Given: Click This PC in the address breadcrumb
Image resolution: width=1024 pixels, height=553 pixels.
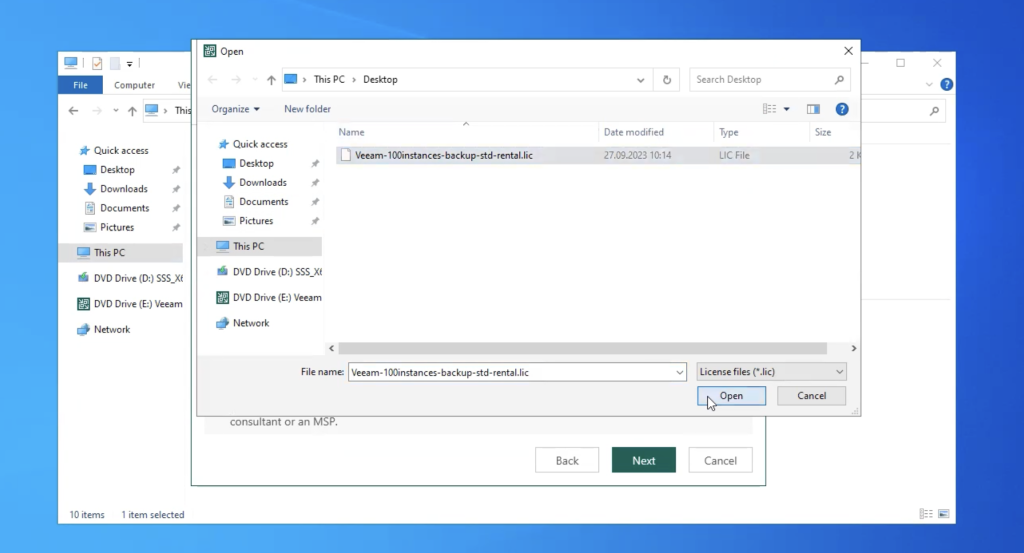Looking at the screenshot, I should pyautogui.click(x=329, y=80).
